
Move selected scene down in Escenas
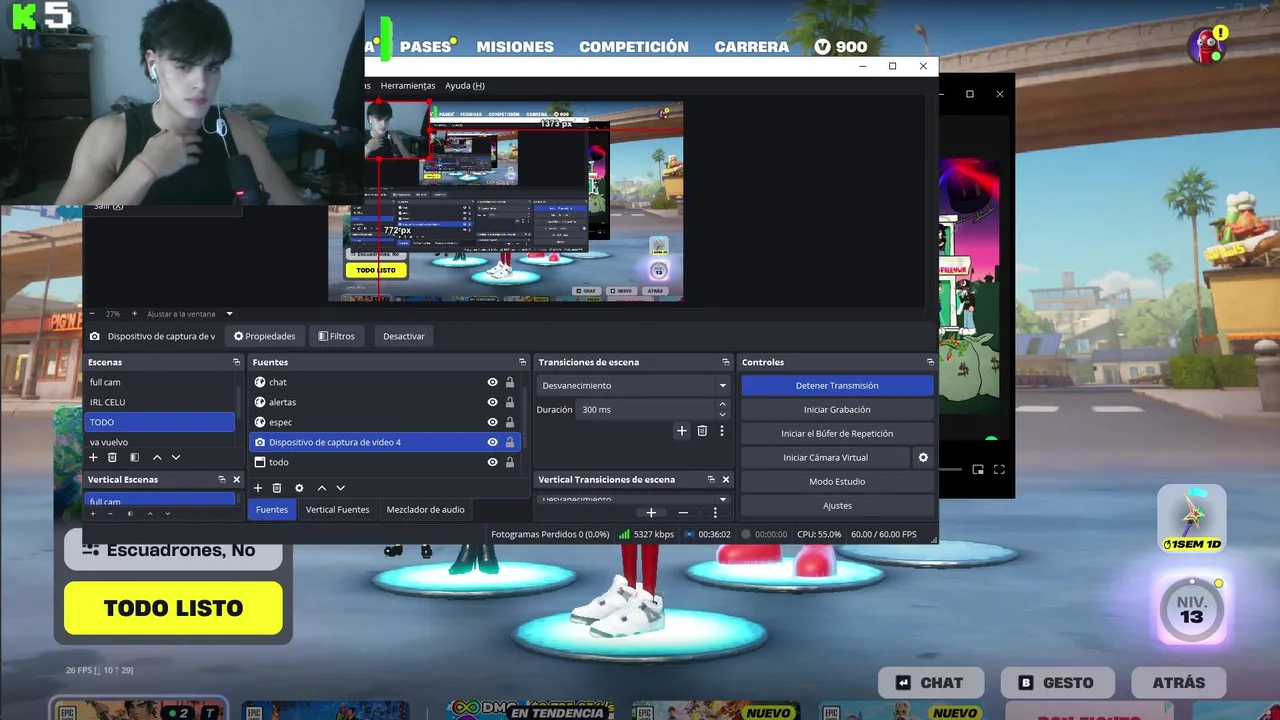pos(176,457)
